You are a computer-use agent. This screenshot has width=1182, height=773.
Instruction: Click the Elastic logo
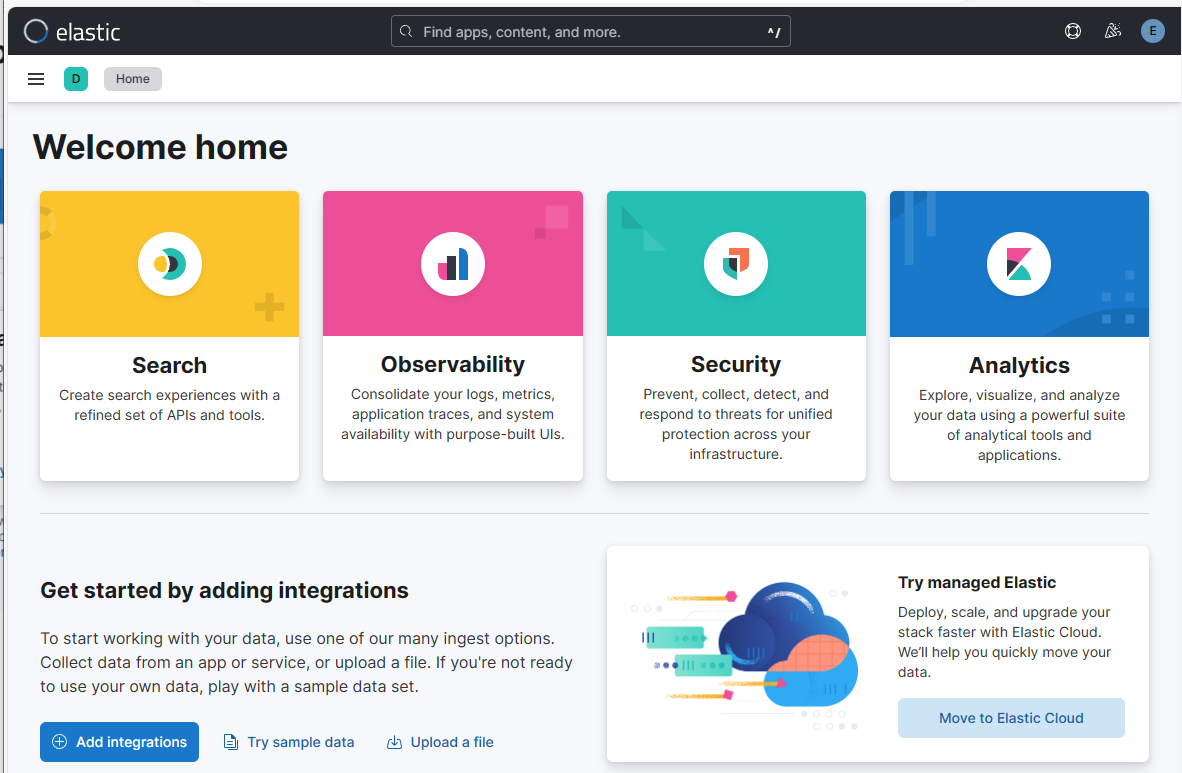(x=72, y=32)
